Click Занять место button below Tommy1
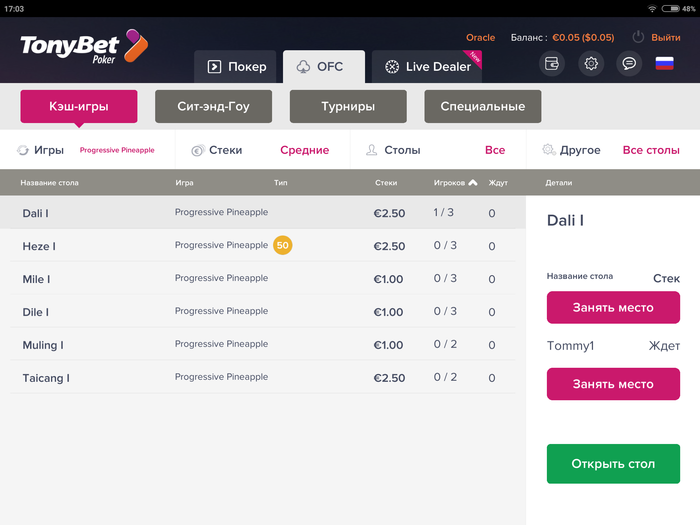 click(613, 384)
